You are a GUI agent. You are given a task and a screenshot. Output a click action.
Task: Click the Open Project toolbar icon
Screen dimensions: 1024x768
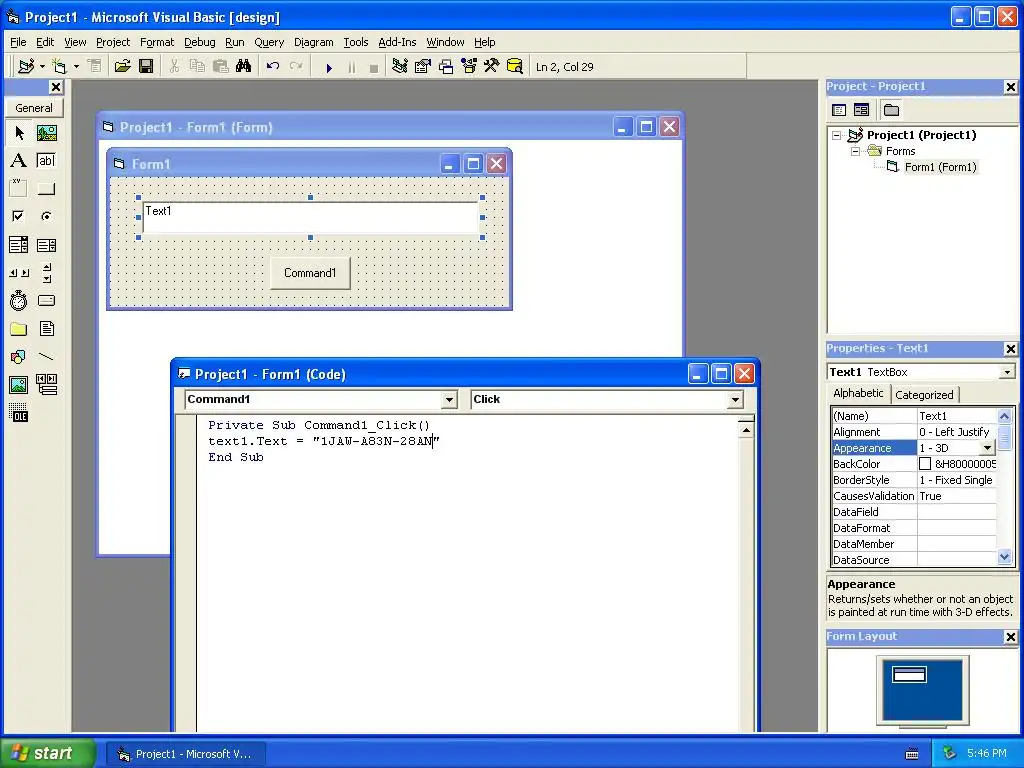click(x=122, y=66)
